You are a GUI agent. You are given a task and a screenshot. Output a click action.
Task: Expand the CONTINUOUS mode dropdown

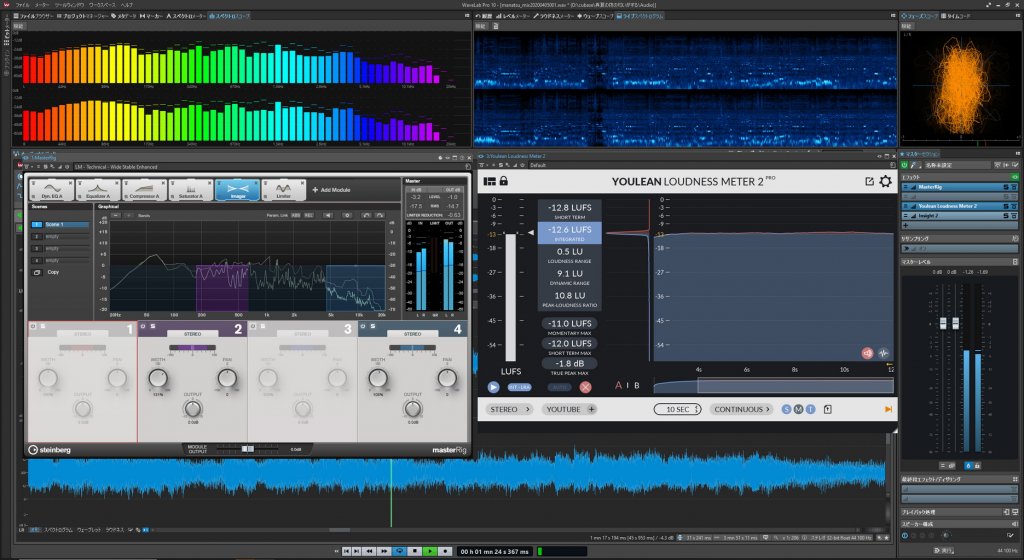point(741,409)
